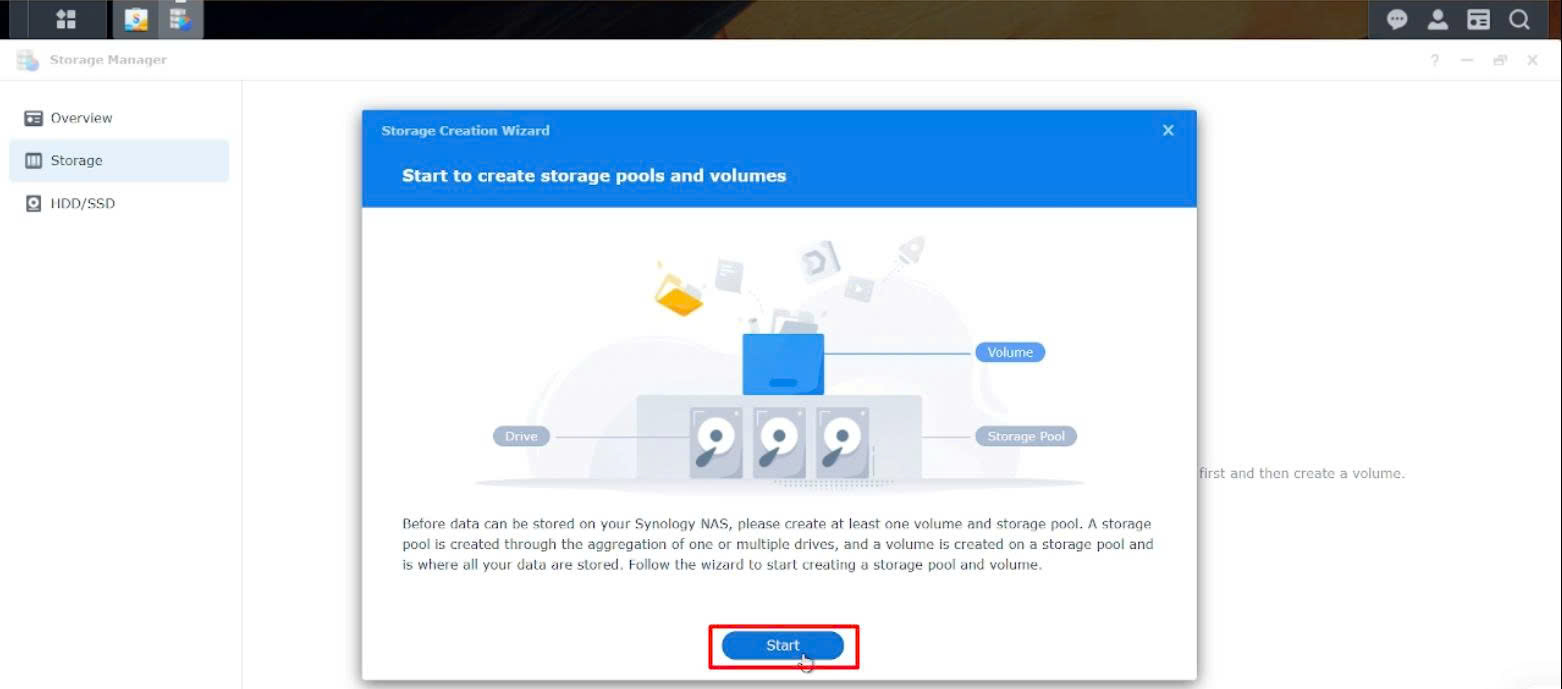Go to the Overview section
This screenshot has width=1562, height=689.
pyautogui.click(x=81, y=118)
